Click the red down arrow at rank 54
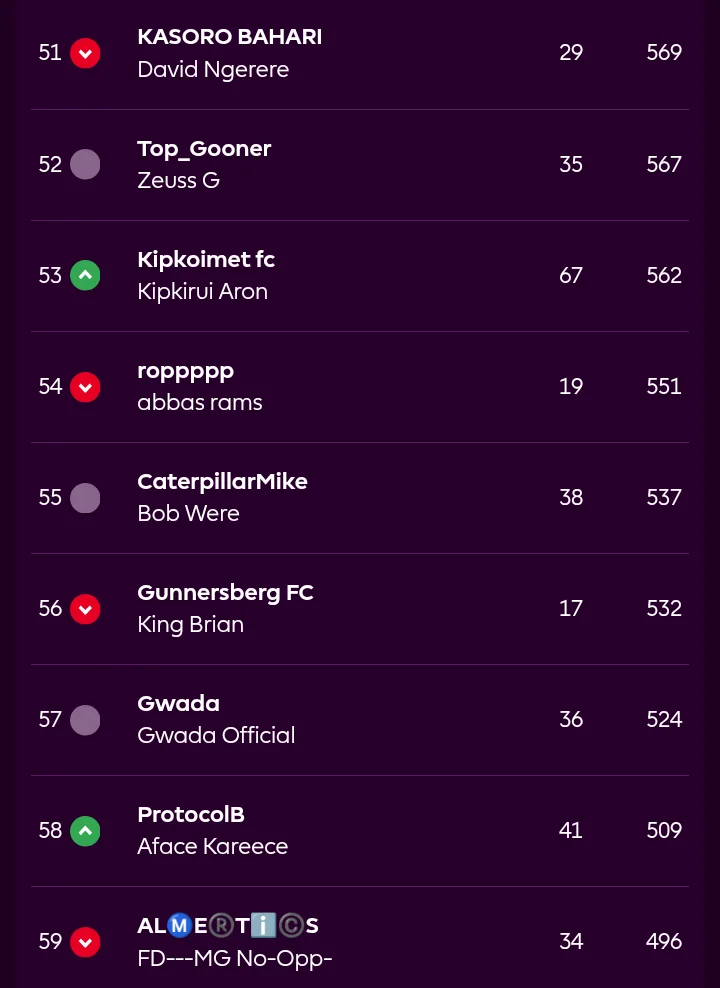The width and height of the screenshot is (720, 988). click(85, 386)
